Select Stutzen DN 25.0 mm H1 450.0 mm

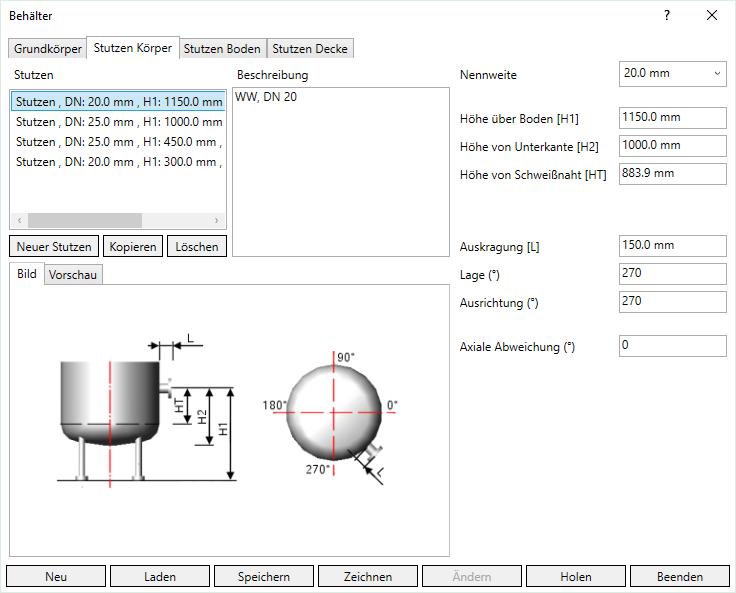[118, 142]
